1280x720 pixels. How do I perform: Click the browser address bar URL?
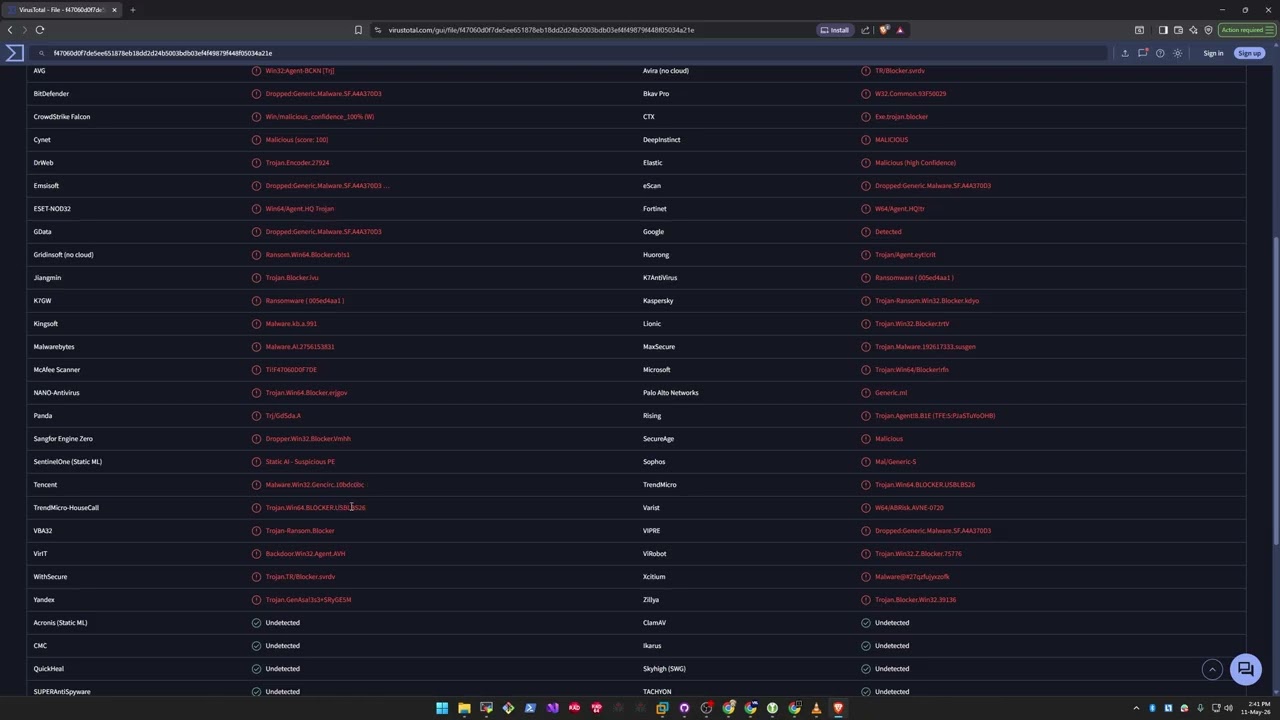click(541, 30)
